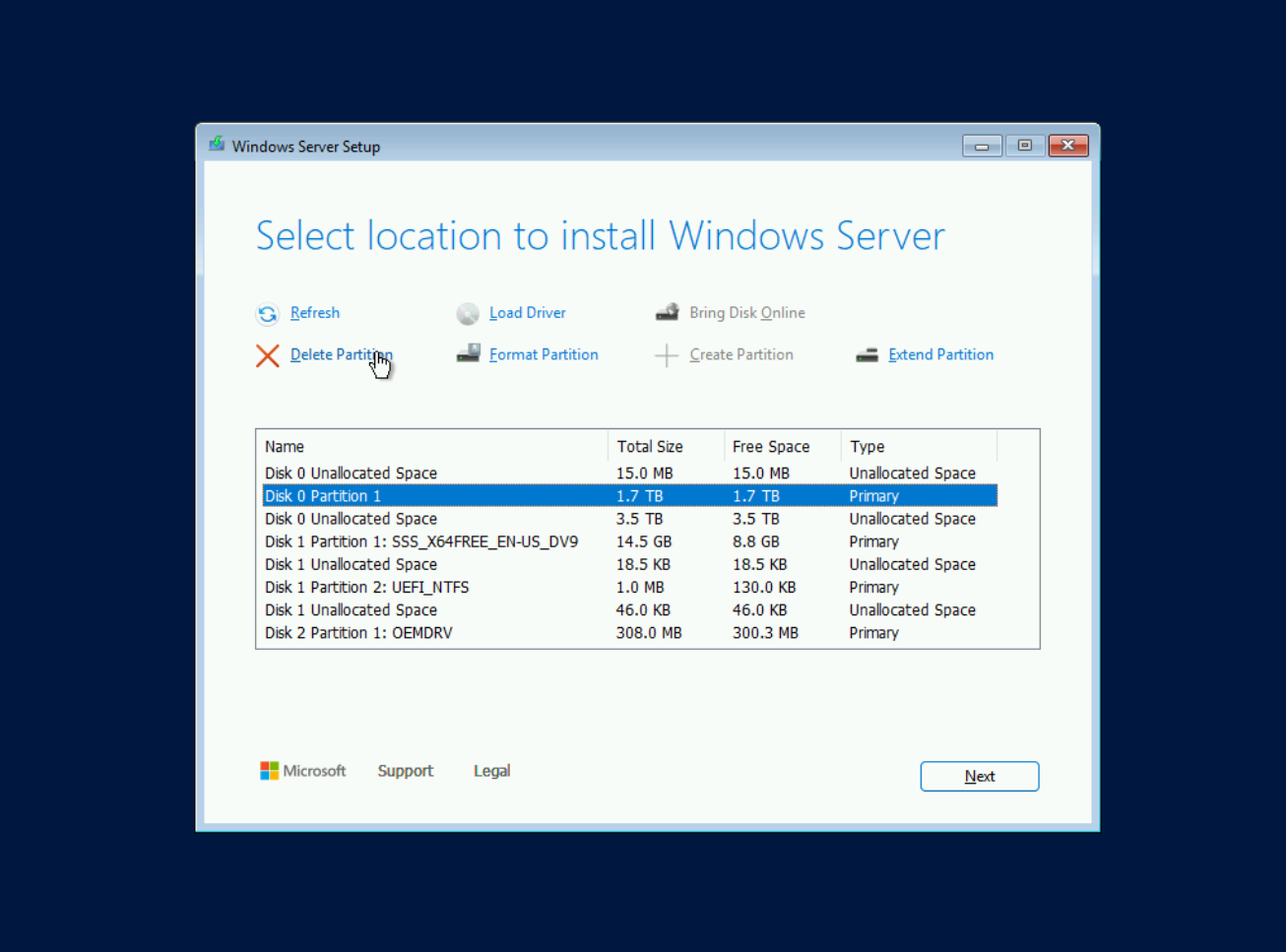This screenshot has height=952, width=1286.
Task: Select the Disk 0 Partition 1 row
Action: tap(630, 496)
